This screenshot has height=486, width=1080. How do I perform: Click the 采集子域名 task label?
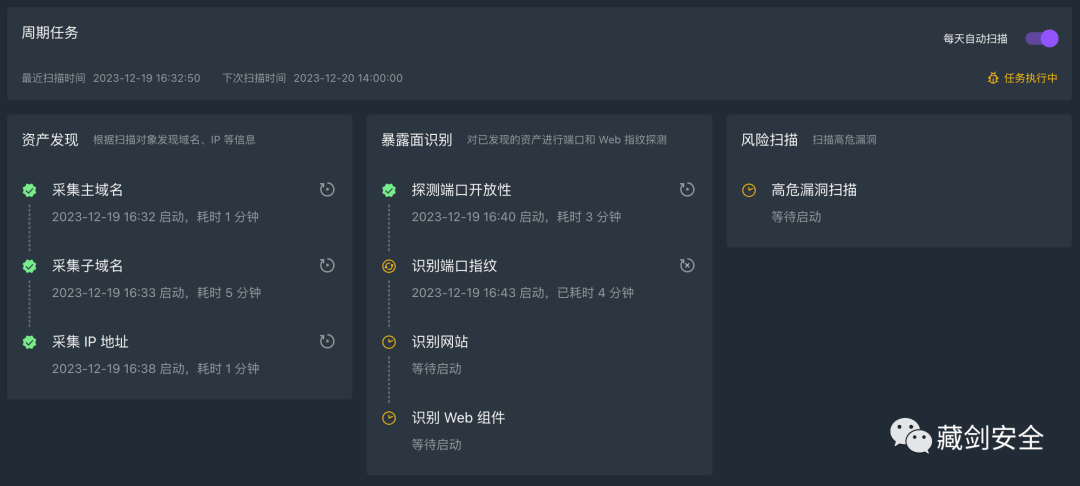pos(88,266)
